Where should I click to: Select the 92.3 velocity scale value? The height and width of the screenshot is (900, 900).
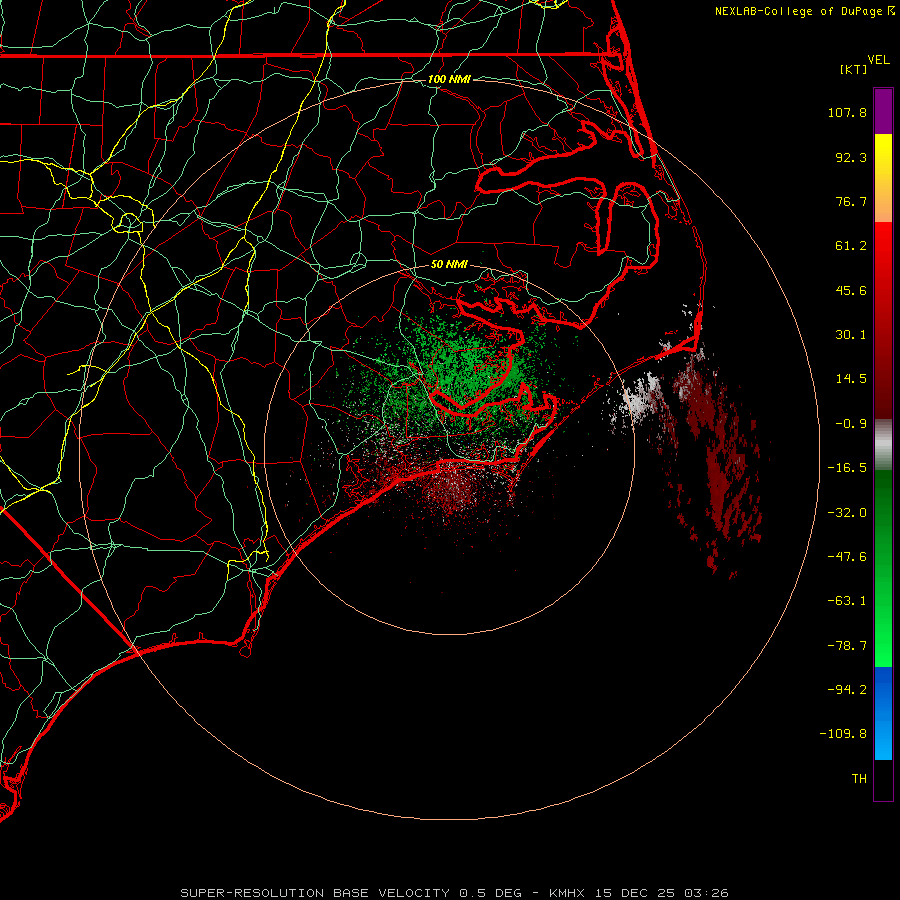click(851, 157)
